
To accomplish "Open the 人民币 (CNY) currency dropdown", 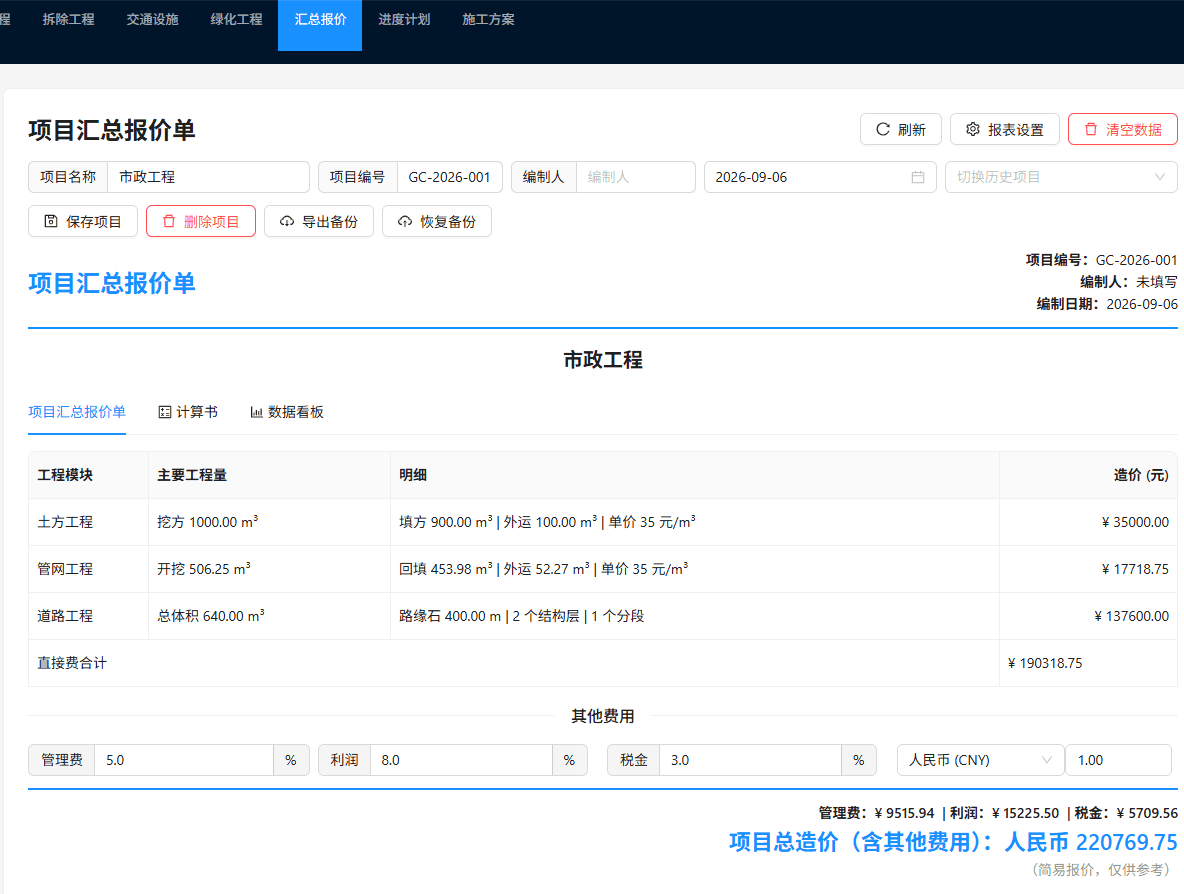I will tap(980, 760).
